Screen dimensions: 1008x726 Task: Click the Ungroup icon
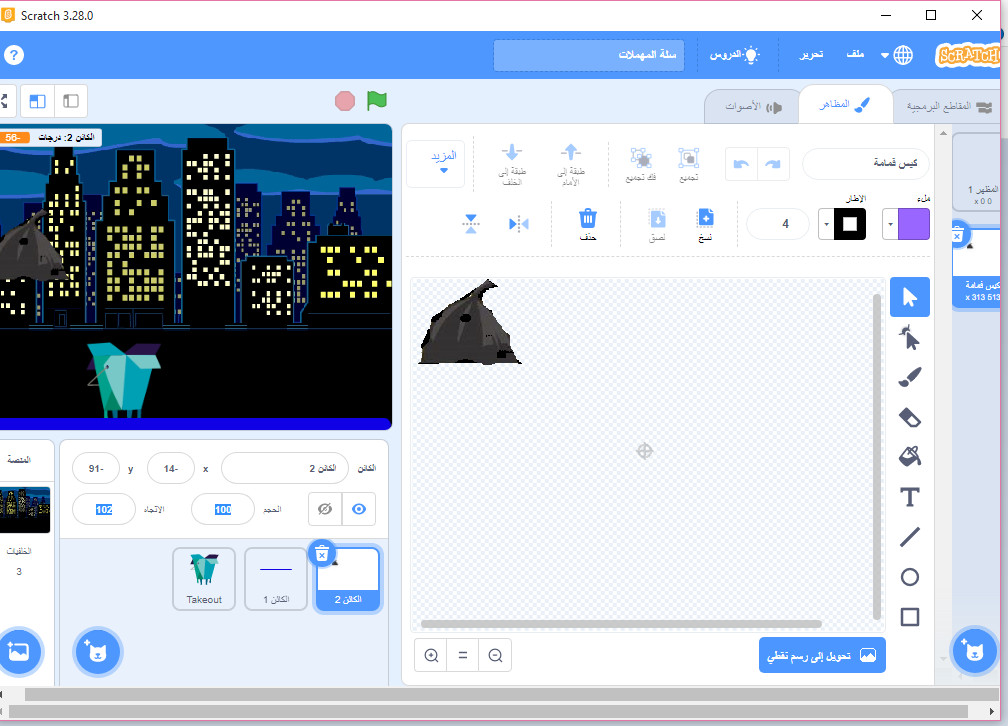point(640,163)
